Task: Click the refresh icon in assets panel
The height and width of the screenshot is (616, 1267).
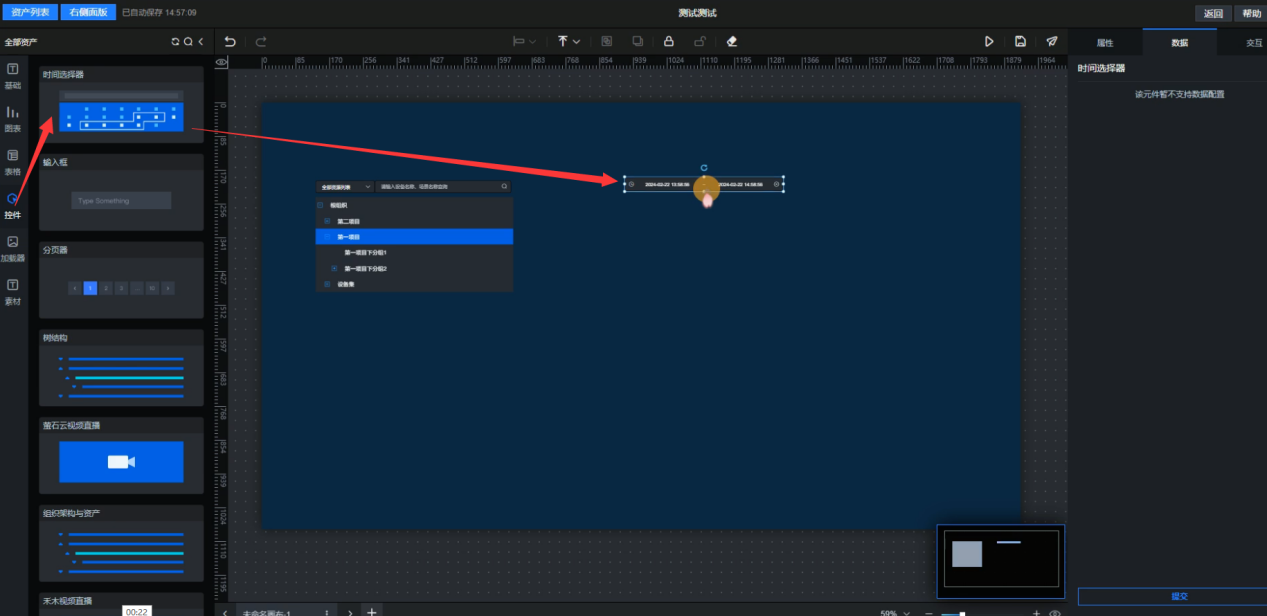Action: click(176, 42)
